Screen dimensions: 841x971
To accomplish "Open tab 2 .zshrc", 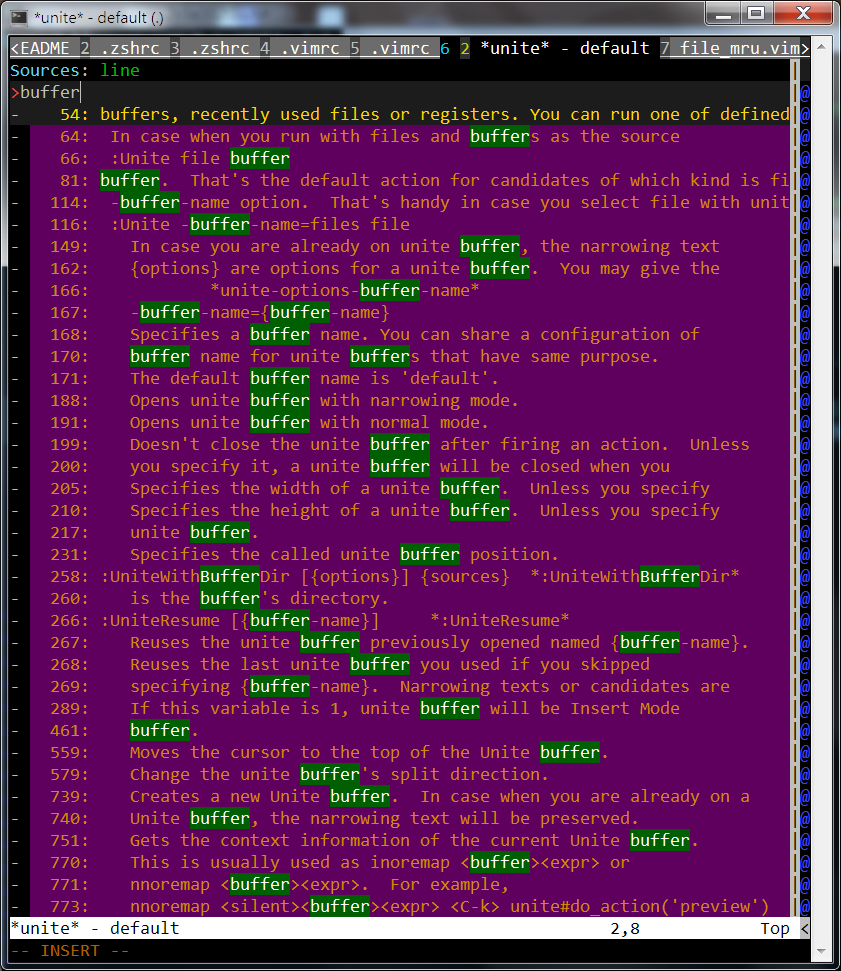I will [x=120, y=48].
